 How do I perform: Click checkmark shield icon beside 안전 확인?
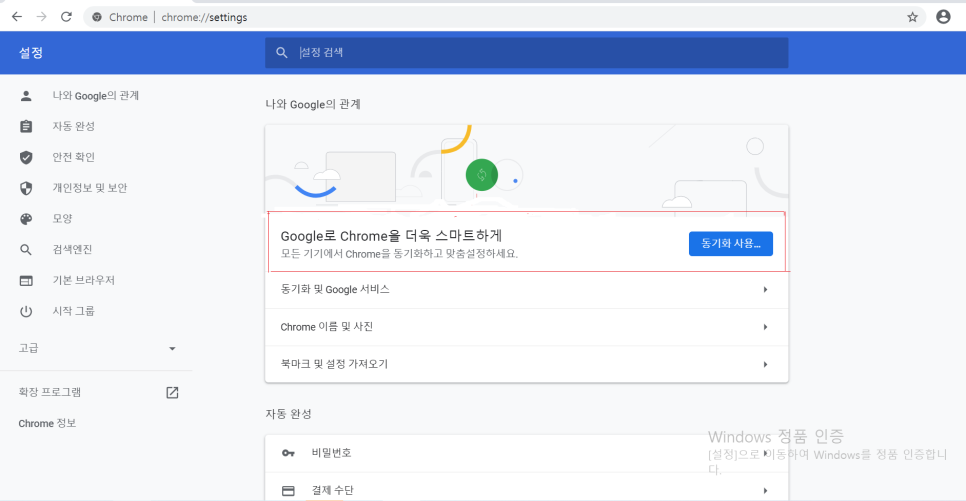26,157
